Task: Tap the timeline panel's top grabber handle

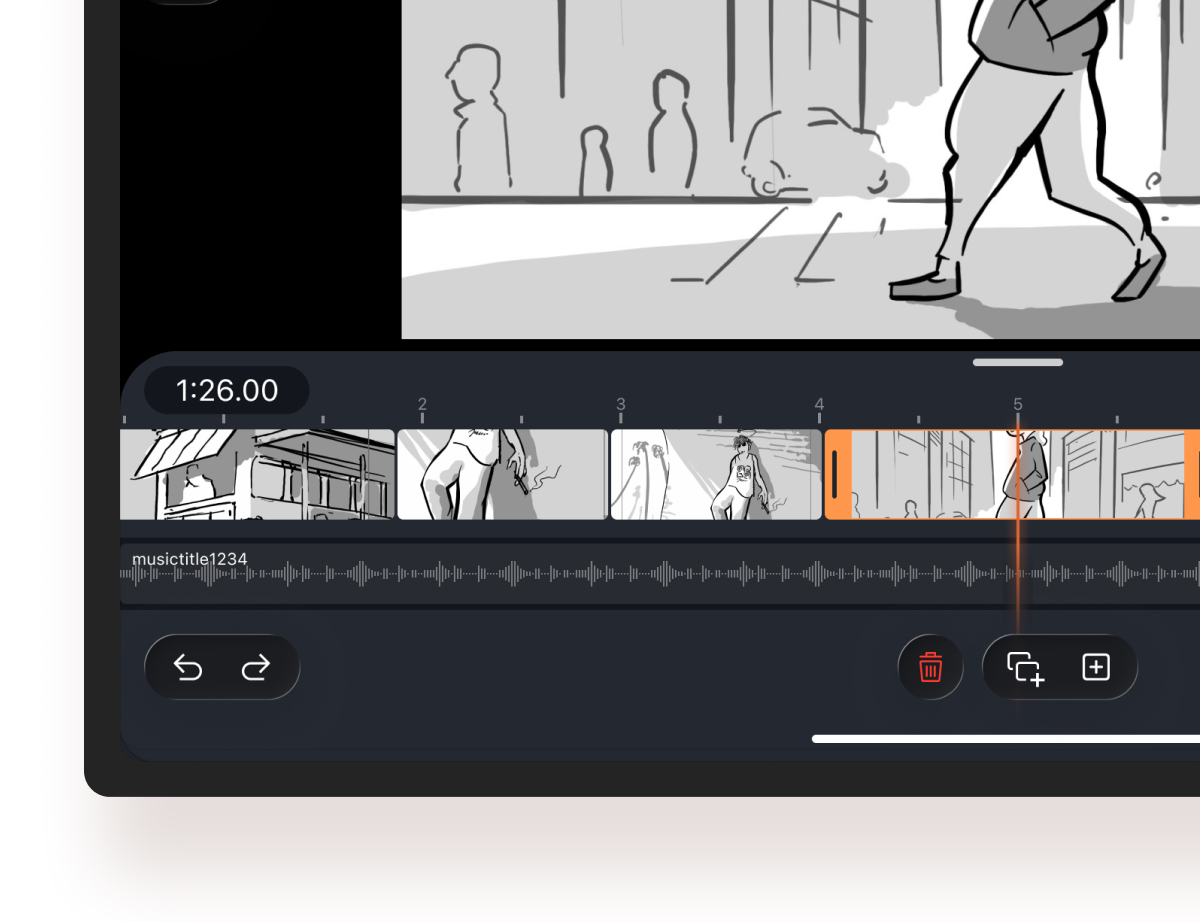Action: tap(1017, 362)
